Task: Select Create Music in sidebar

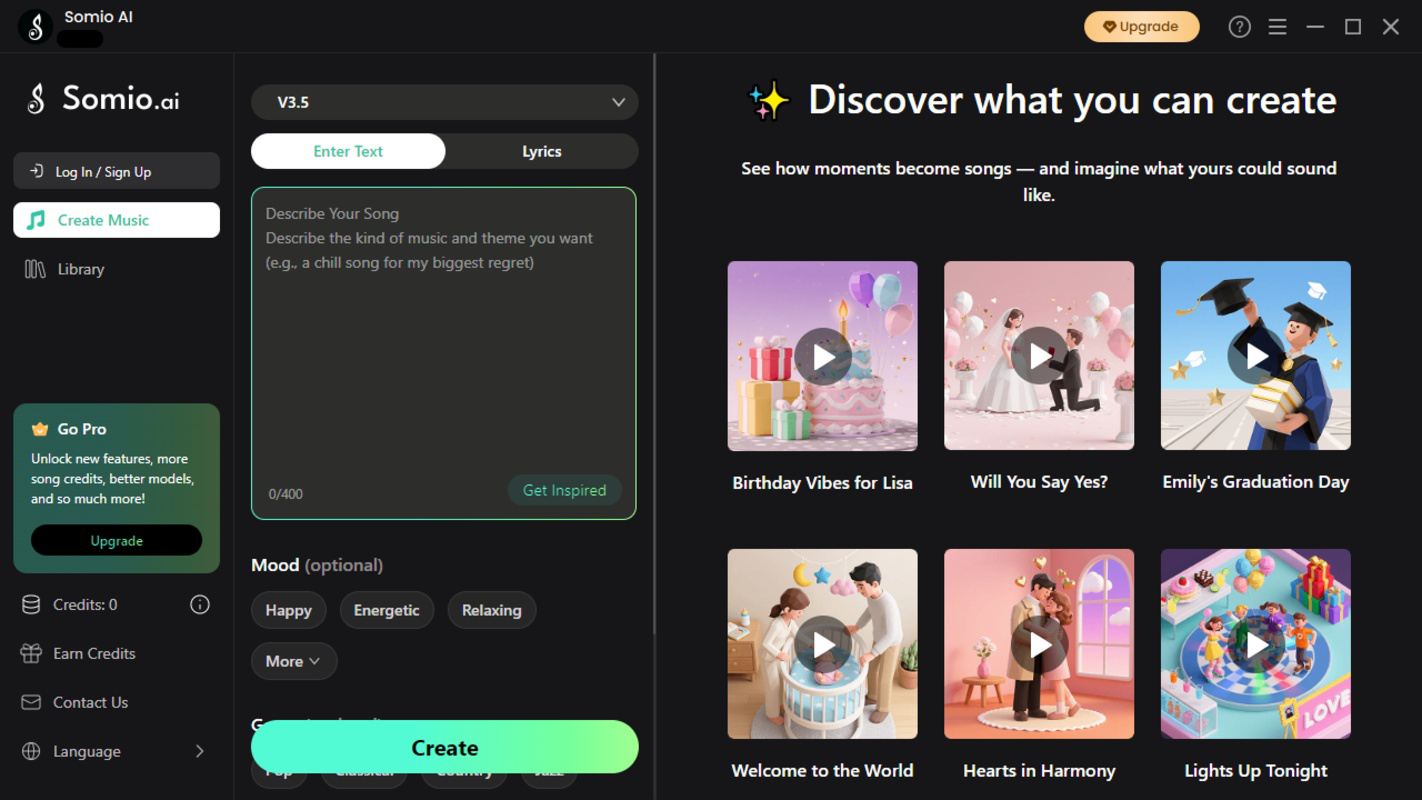Action: click(x=116, y=220)
